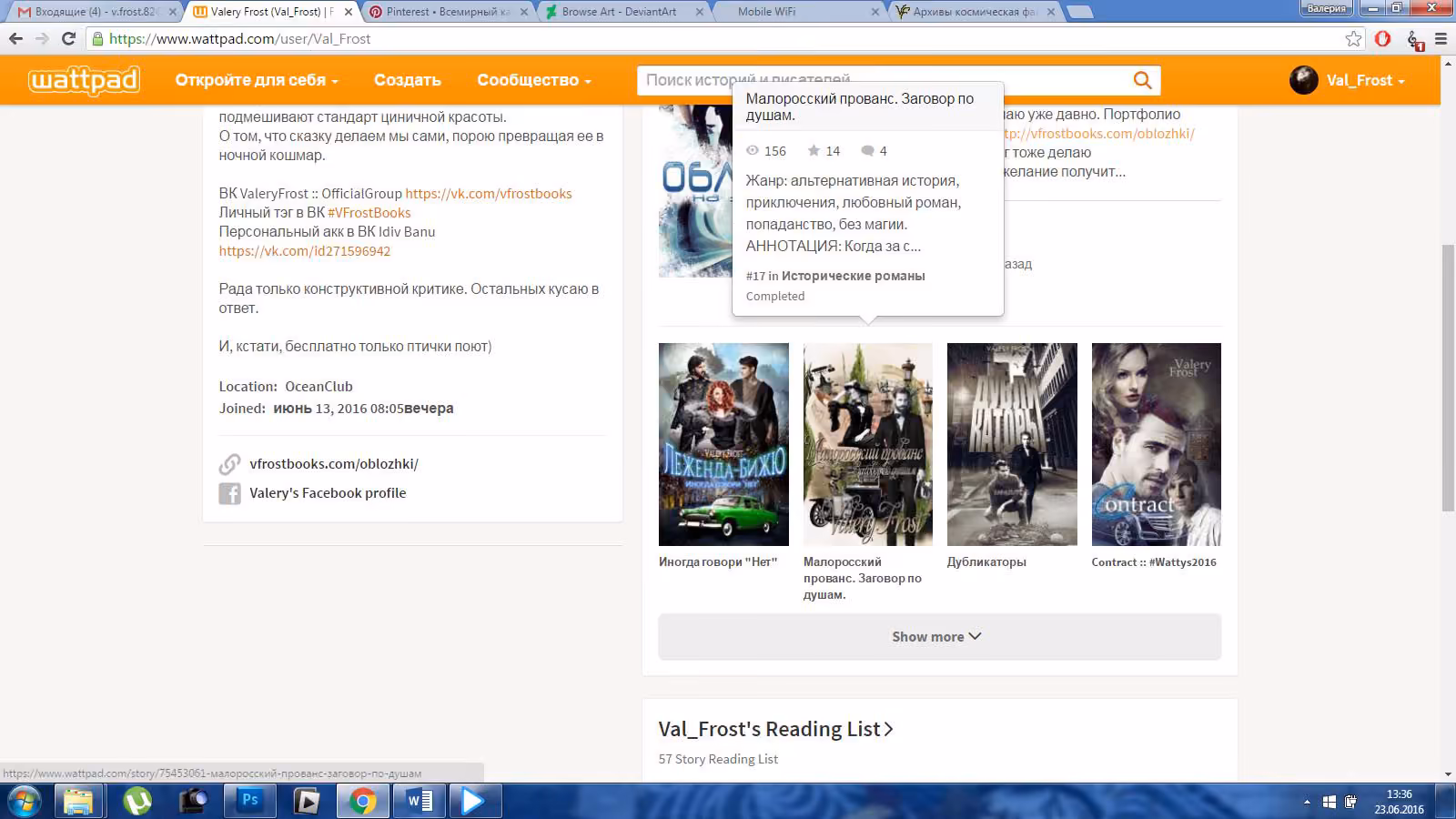Click the #VFrostBooks hashtag link
This screenshot has height=819, width=1456.
369,213
